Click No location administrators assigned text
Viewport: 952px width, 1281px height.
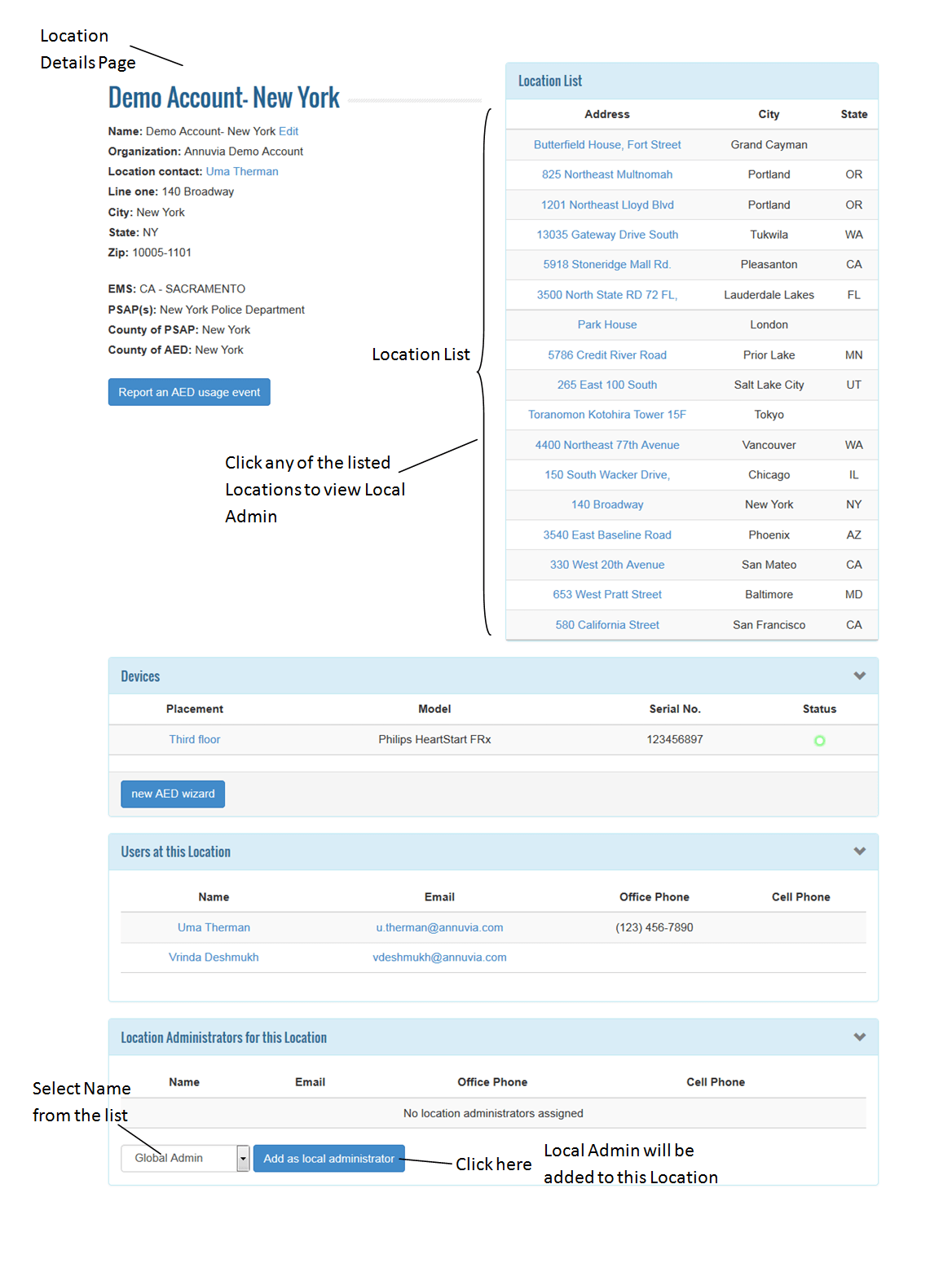(x=493, y=1113)
